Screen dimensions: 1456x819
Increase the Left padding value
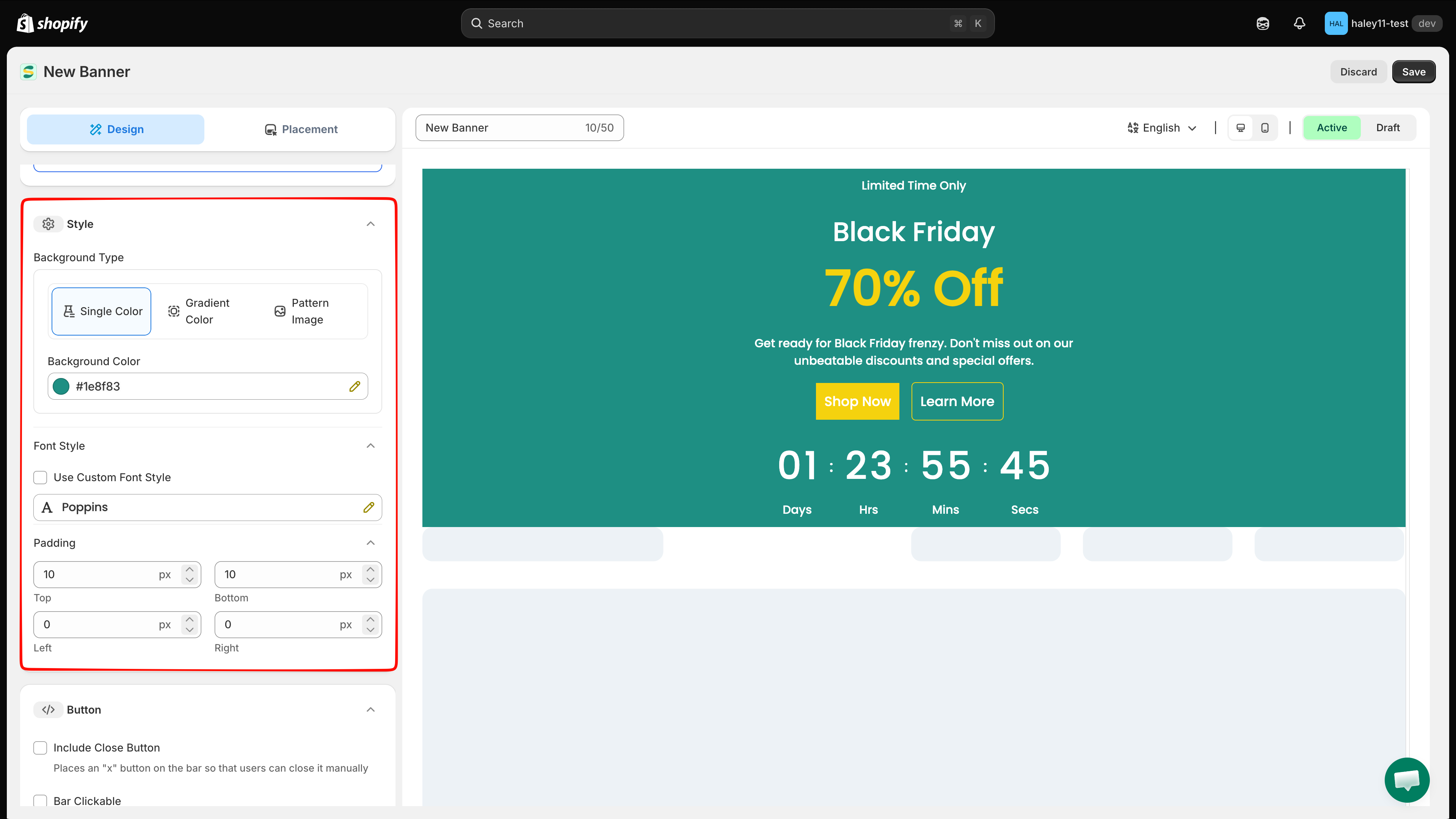tap(190, 620)
